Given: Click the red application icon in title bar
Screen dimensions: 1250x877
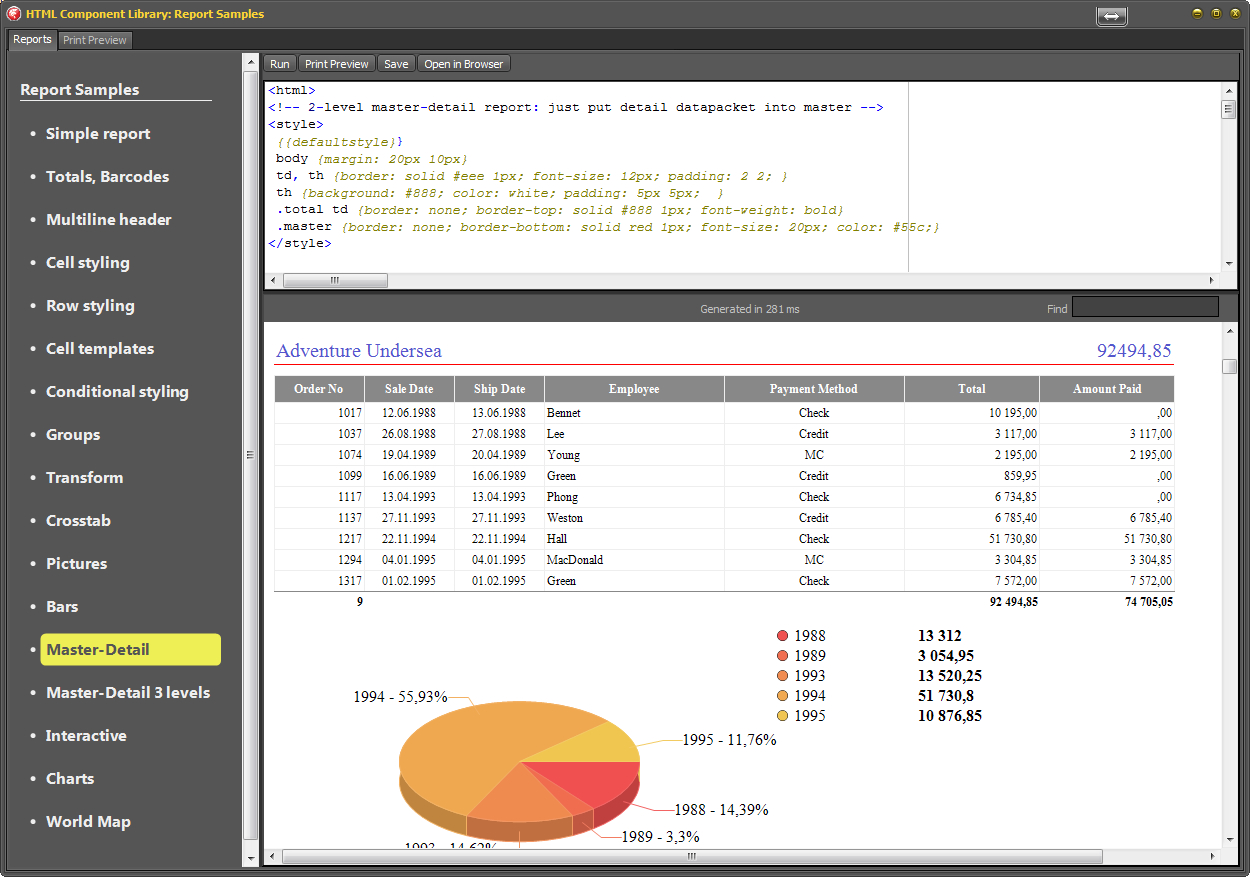Looking at the screenshot, I should click(x=14, y=14).
